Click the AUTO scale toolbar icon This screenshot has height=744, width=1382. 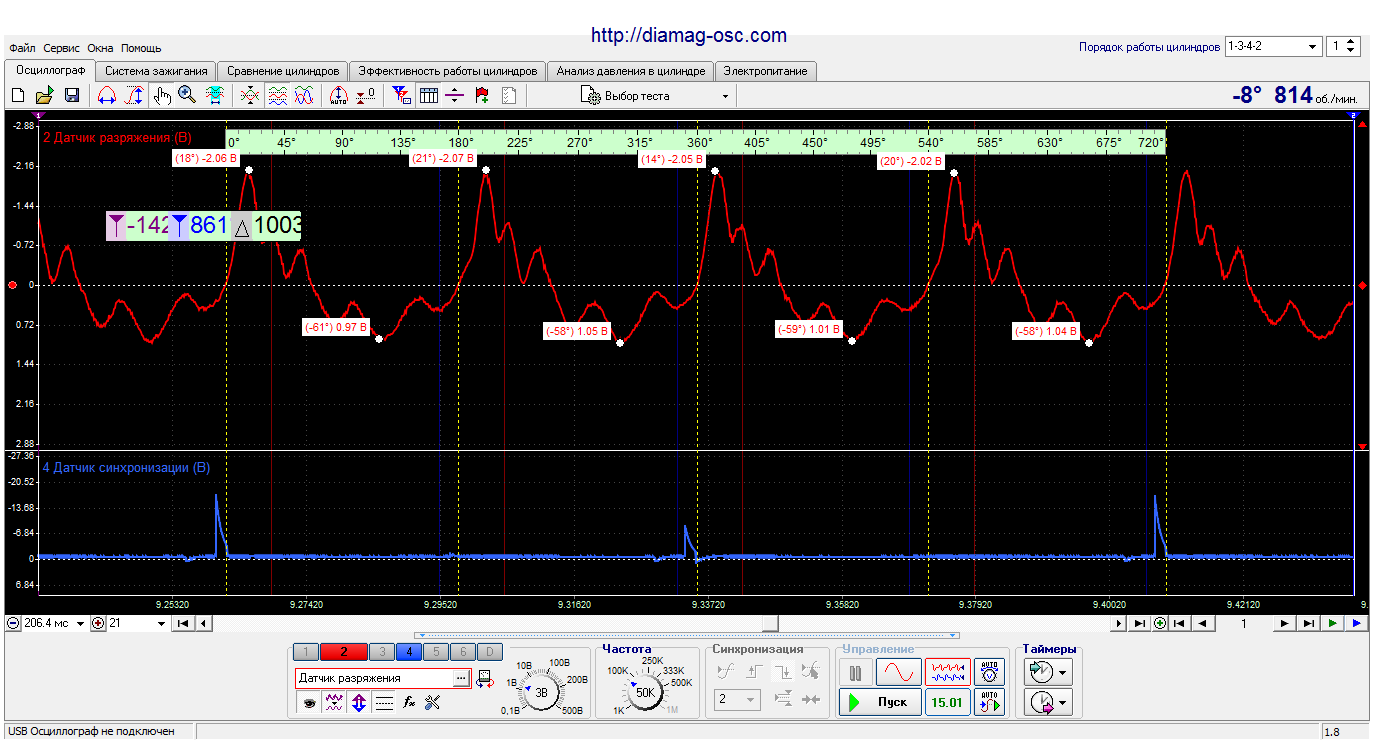click(x=339, y=96)
